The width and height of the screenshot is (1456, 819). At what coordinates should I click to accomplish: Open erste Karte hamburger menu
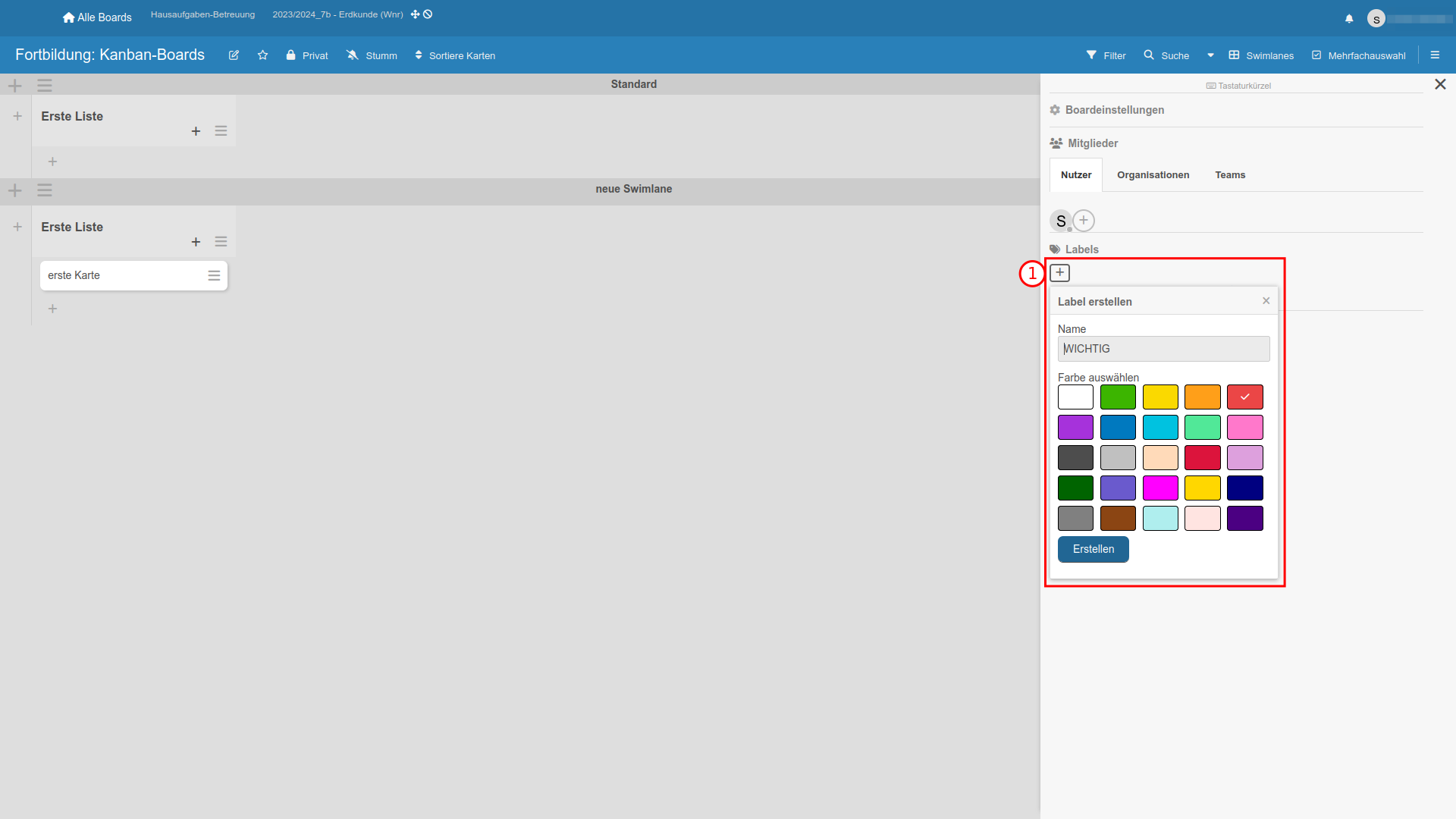(x=214, y=276)
